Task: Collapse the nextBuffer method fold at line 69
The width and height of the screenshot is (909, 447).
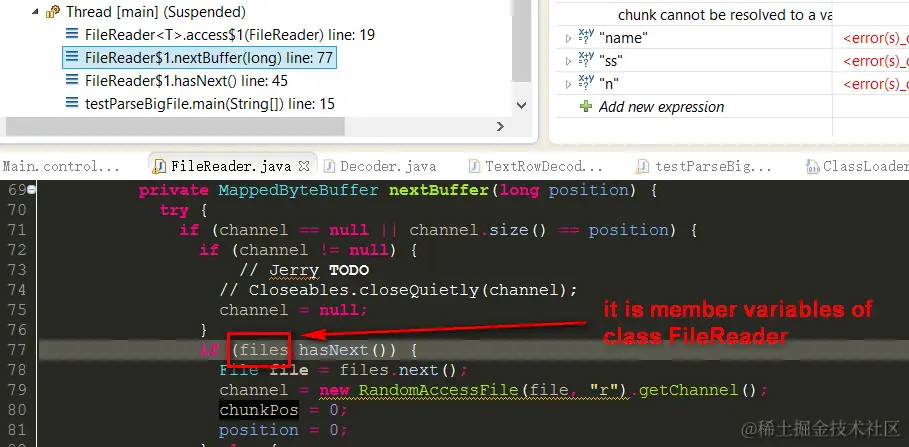Action: coord(31,190)
